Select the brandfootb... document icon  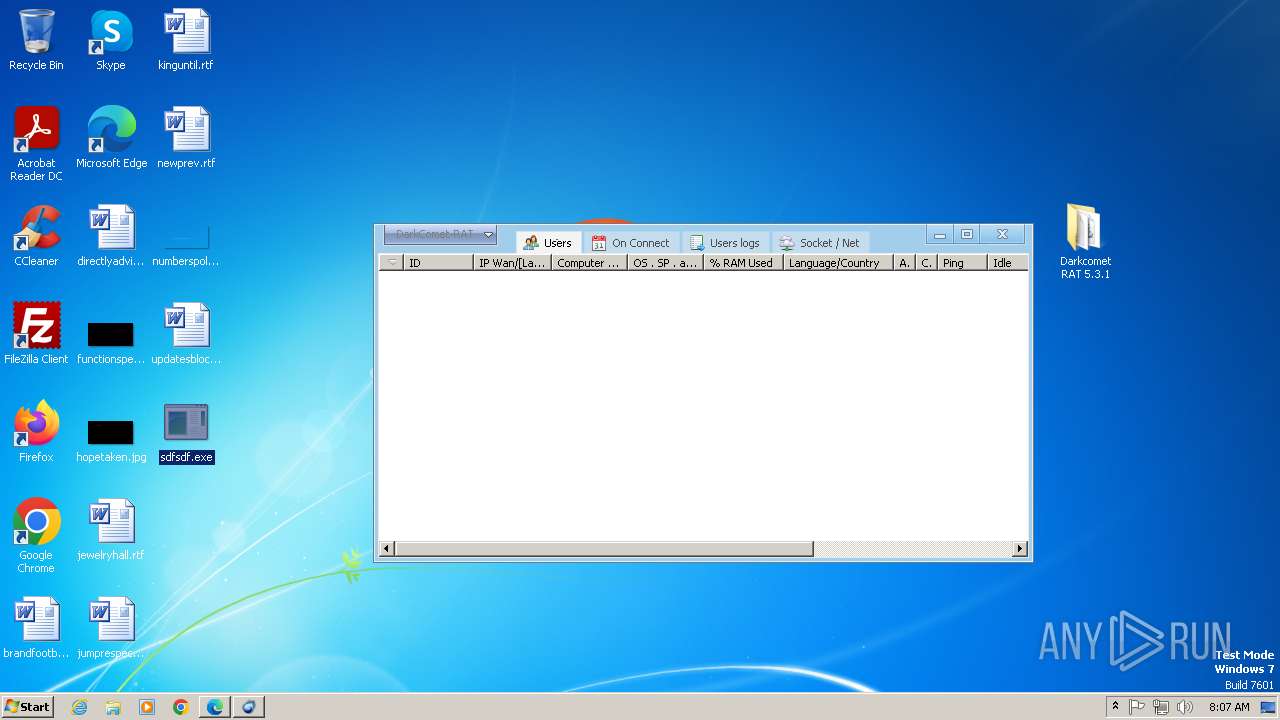[36, 628]
